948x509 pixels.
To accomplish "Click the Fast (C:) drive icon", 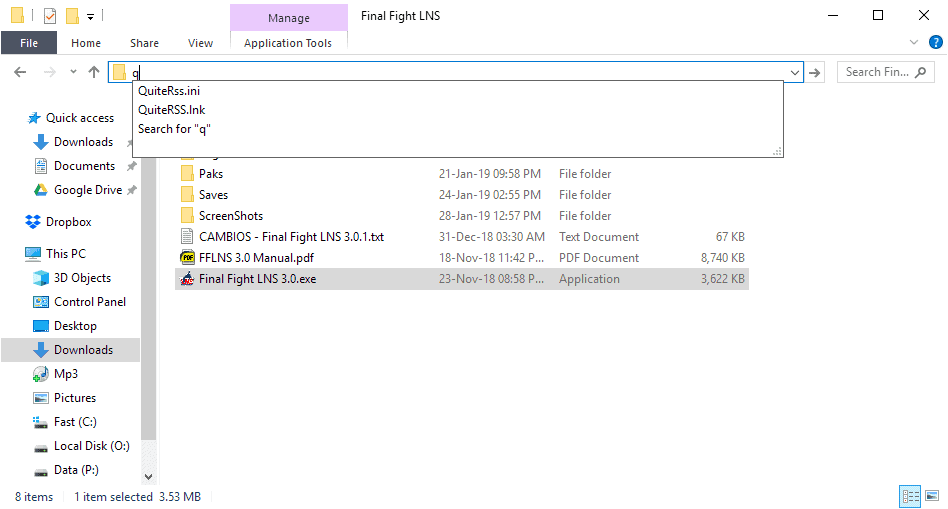I will 41,422.
